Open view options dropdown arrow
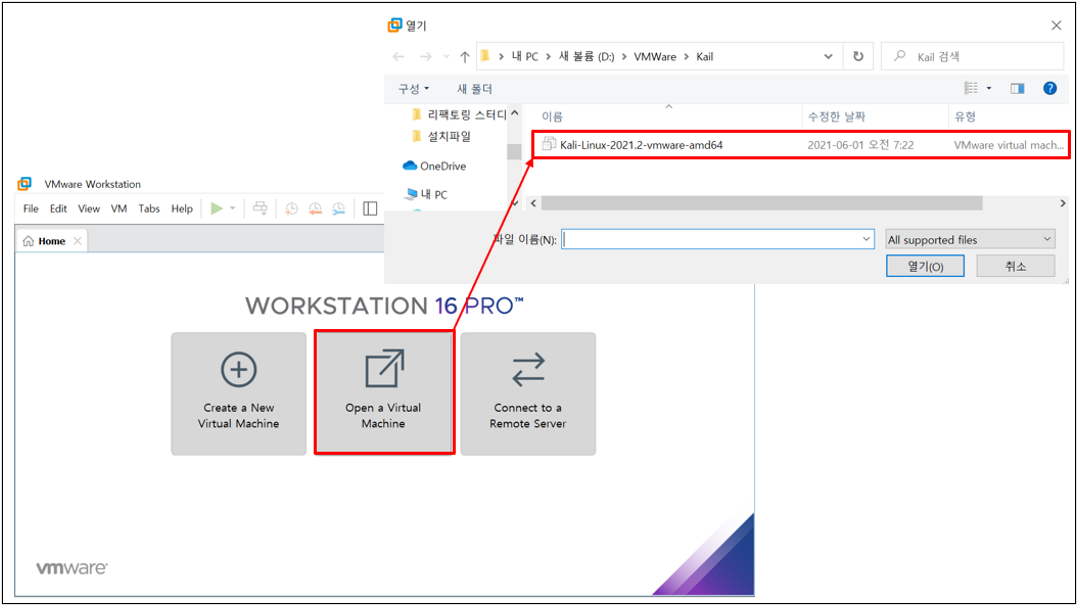The image size is (1079, 605). (x=989, y=88)
